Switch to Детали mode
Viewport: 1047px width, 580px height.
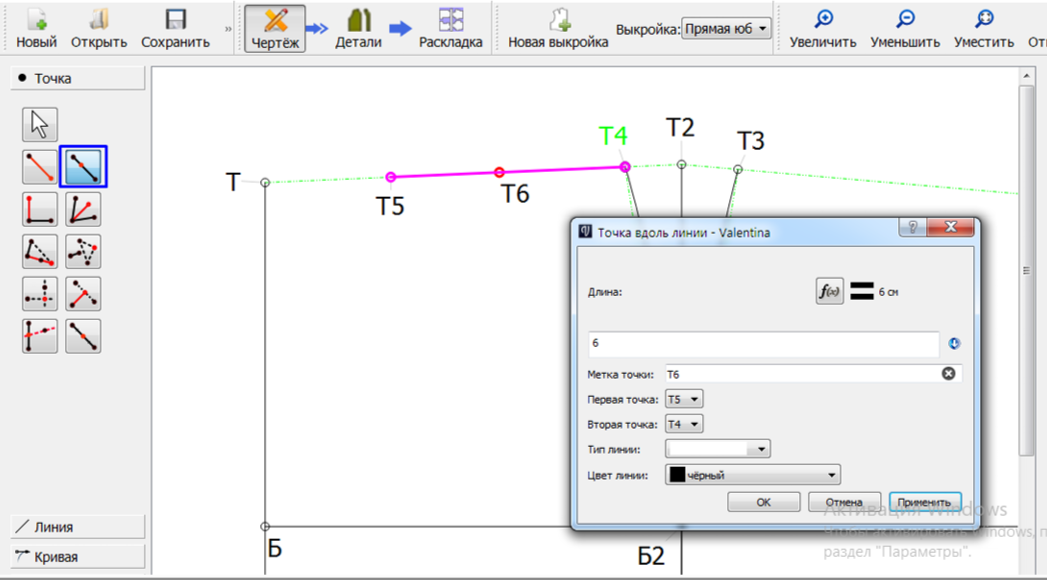[x=359, y=28]
